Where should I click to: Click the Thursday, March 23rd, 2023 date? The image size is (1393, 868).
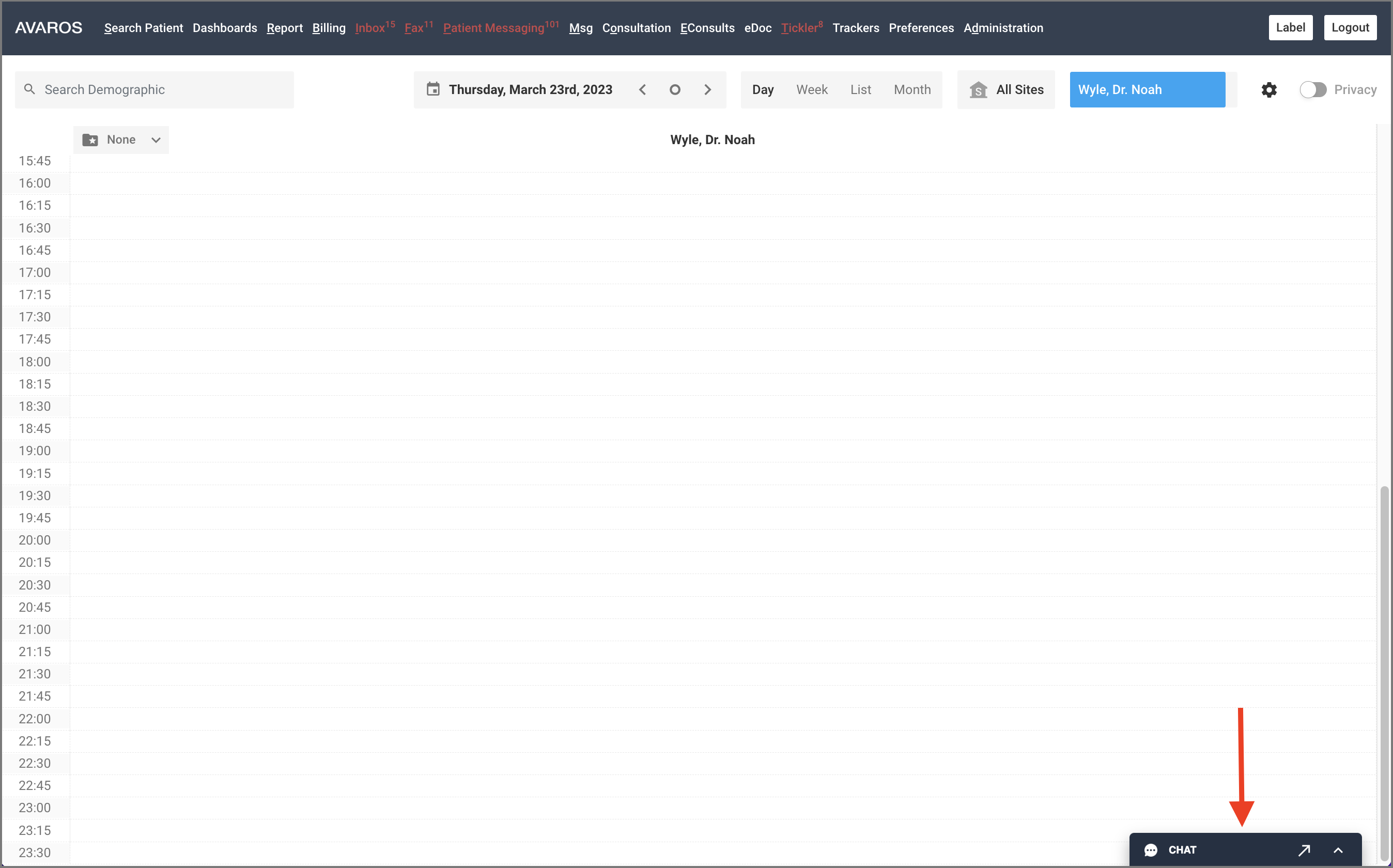(530, 89)
